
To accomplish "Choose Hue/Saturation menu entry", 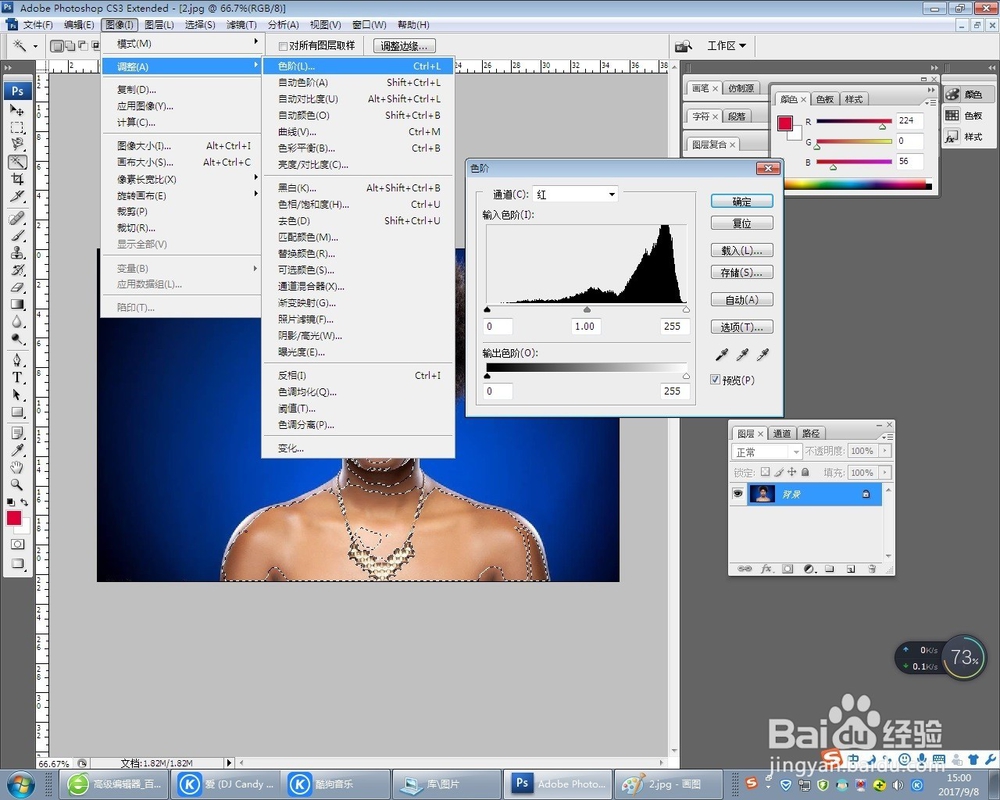I will [358, 204].
